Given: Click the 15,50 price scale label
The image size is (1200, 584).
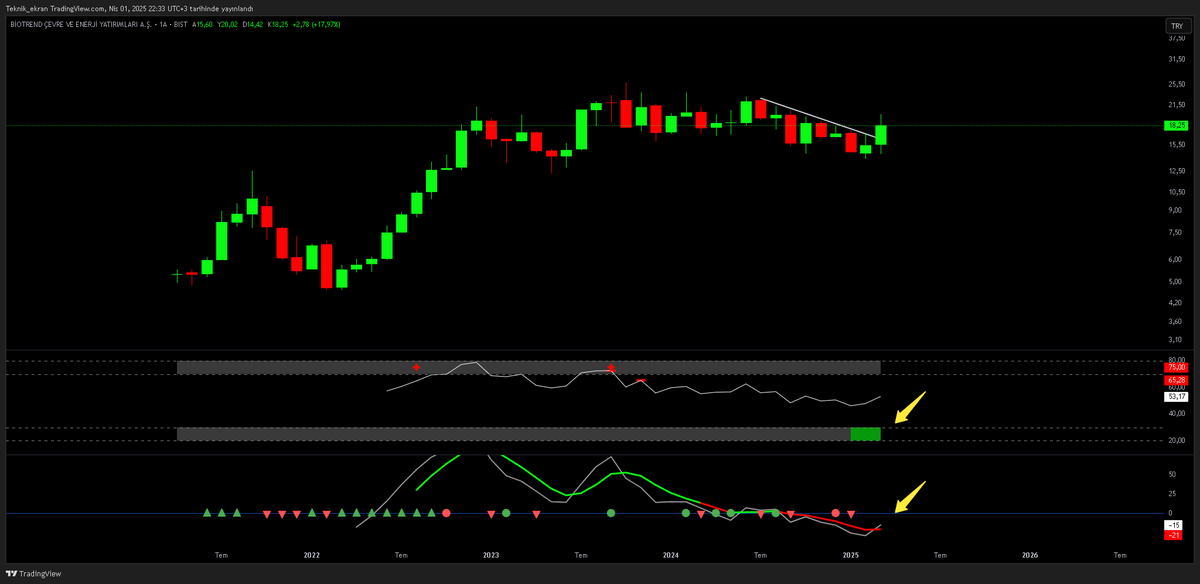Looking at the screenshot, I should pos(1176,145).
